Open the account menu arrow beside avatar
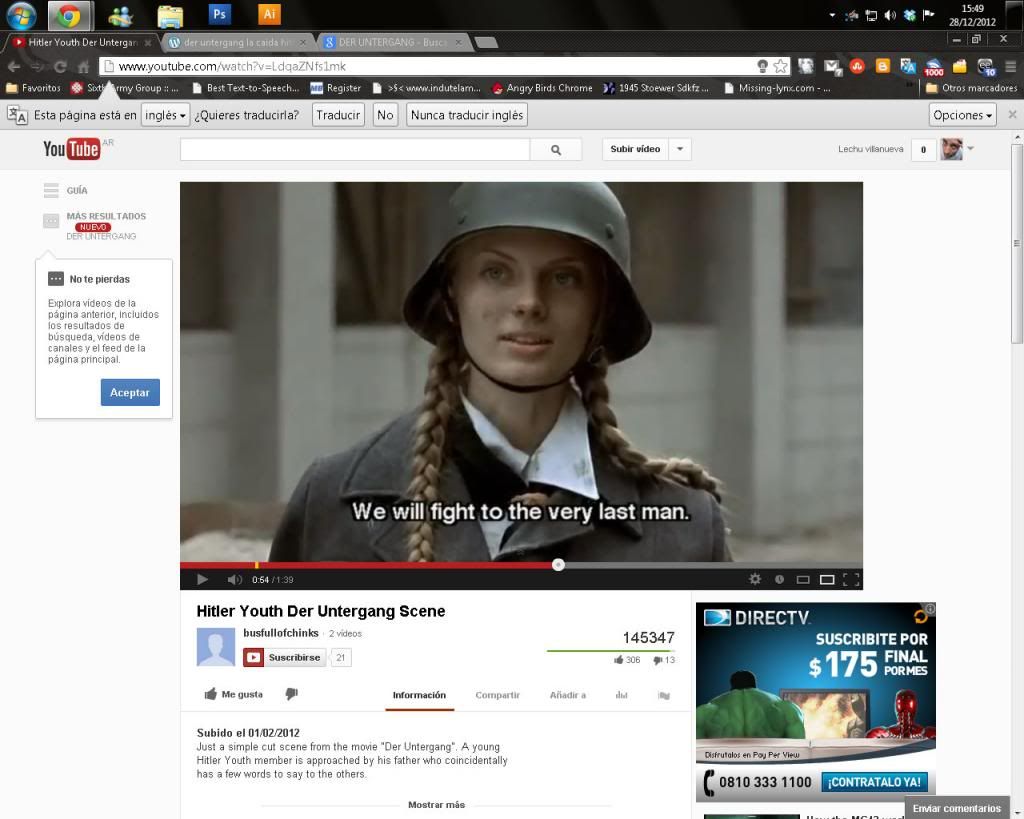Screen dimensions: 1024x819 click(x=970, y=148)
